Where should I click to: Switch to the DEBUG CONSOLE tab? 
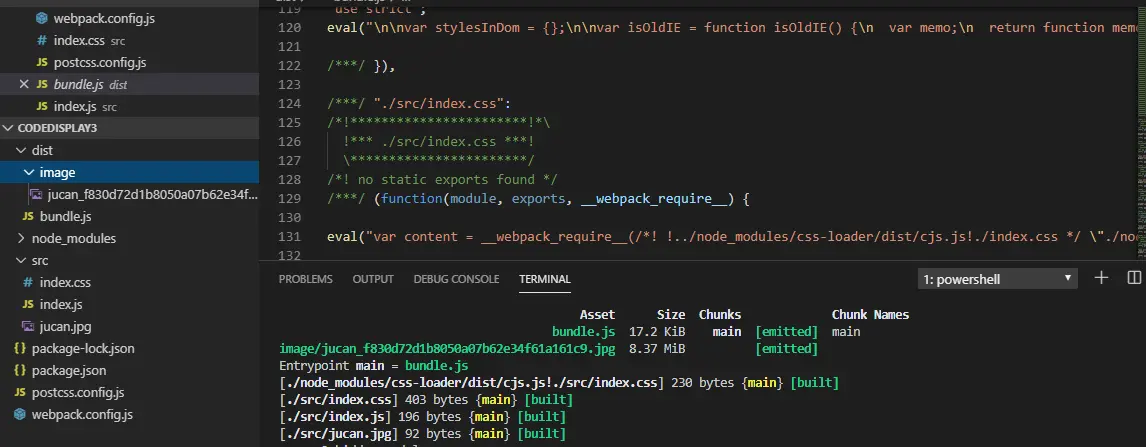(x=456, y=279)
